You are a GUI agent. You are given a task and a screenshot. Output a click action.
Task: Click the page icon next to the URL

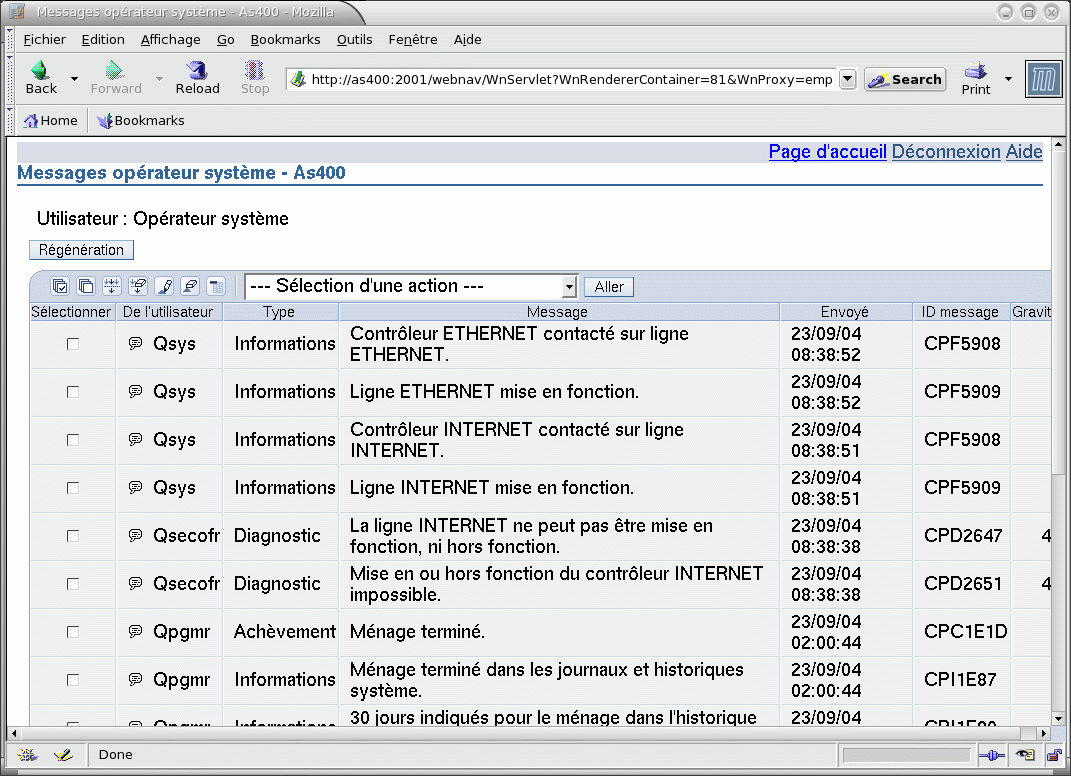pyautogui.click(x=298, y=79)
